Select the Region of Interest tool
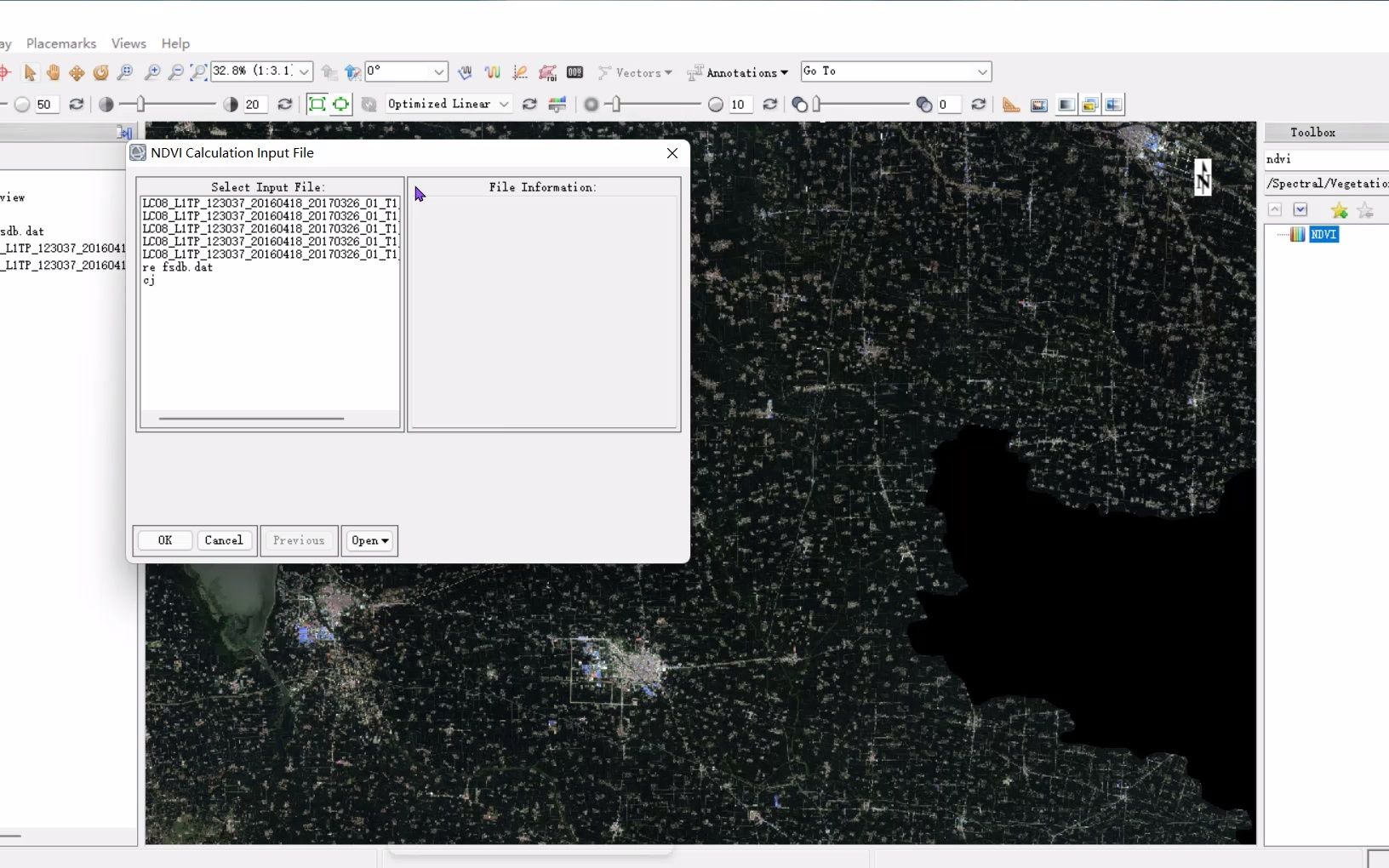The image size is (1389, 868). (548, 72)
